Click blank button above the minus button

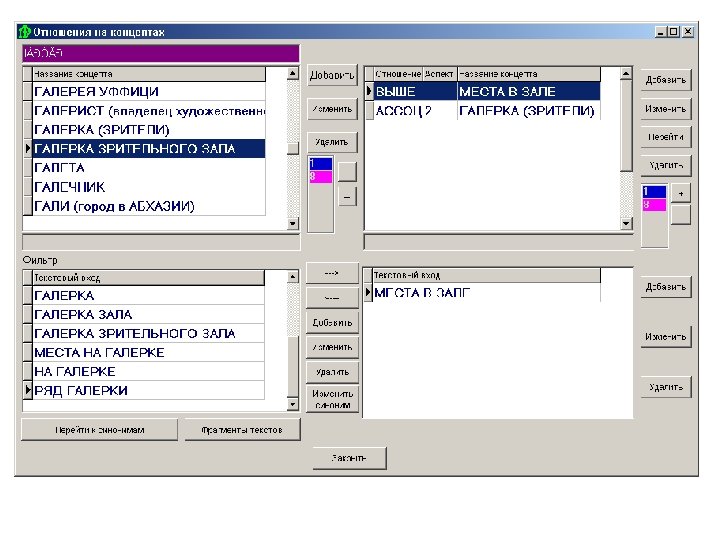tap(347, 172)
